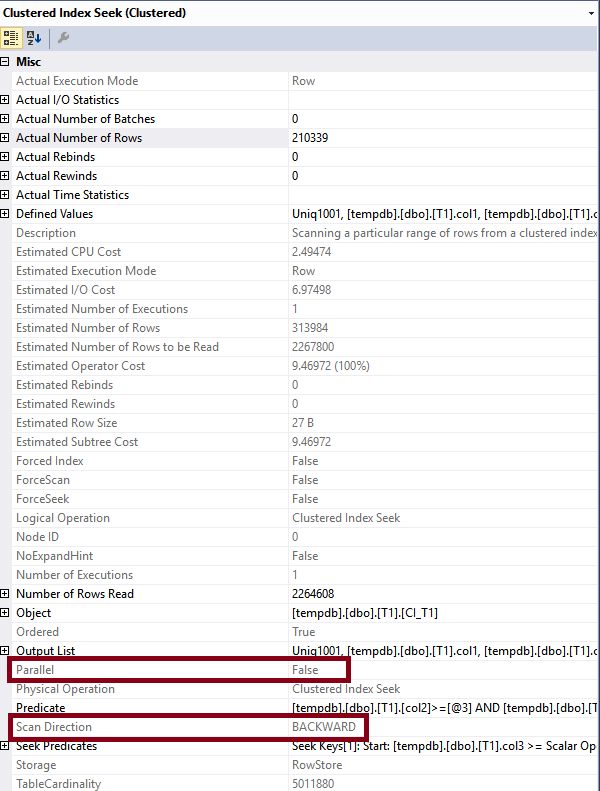Image resolution: width=600 pixels, height=791 pixels.
Task: Expand Actual Time Statistics
Action: (6, 195)
